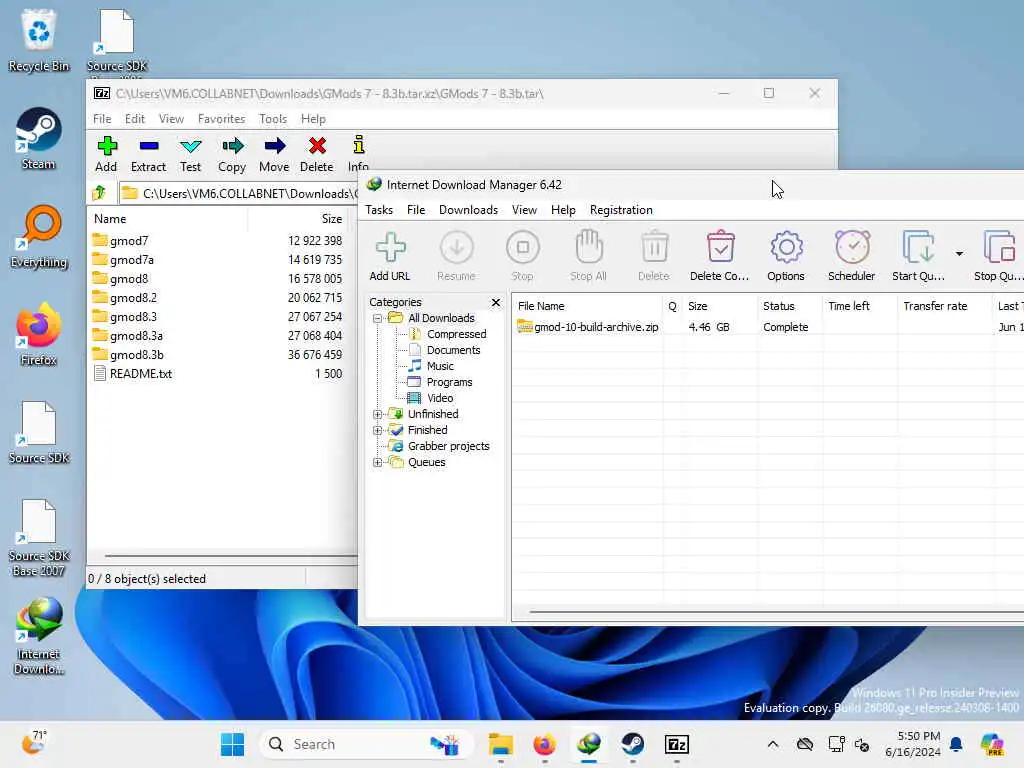
Task: Open the Scheduler clock icon
Action: tap(852, 248)
